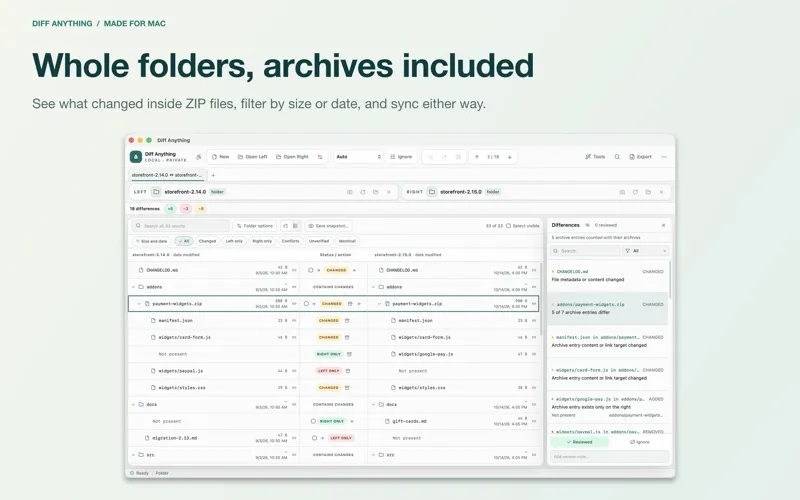Open the Tools menu
This screenshot has height=500, width=800.
click(x=595, y=157)
